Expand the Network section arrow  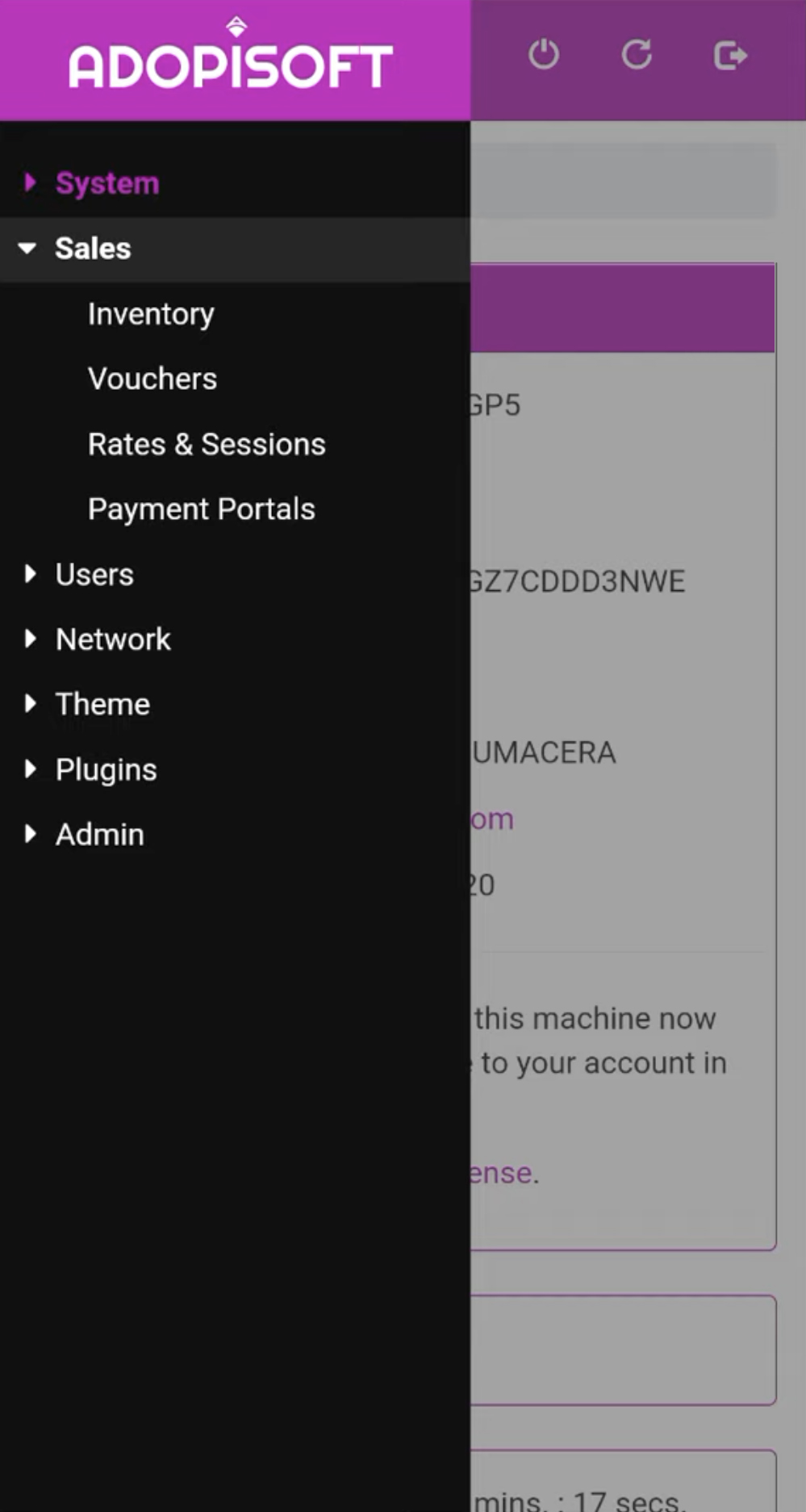pos(30,639)
